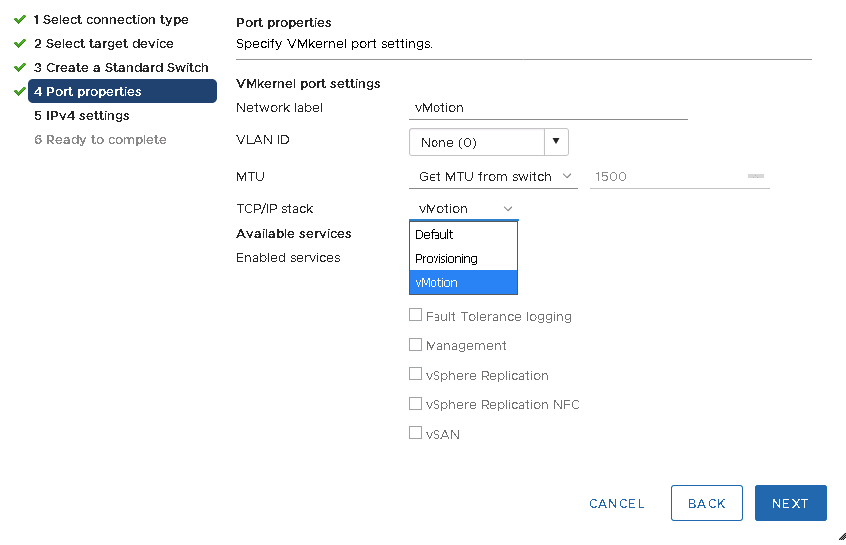This screenshot has width=846, height=545.
Task: Choose vMotion in TCP/IP stack list
Action: pyautogui.click(x=463, y=282)
